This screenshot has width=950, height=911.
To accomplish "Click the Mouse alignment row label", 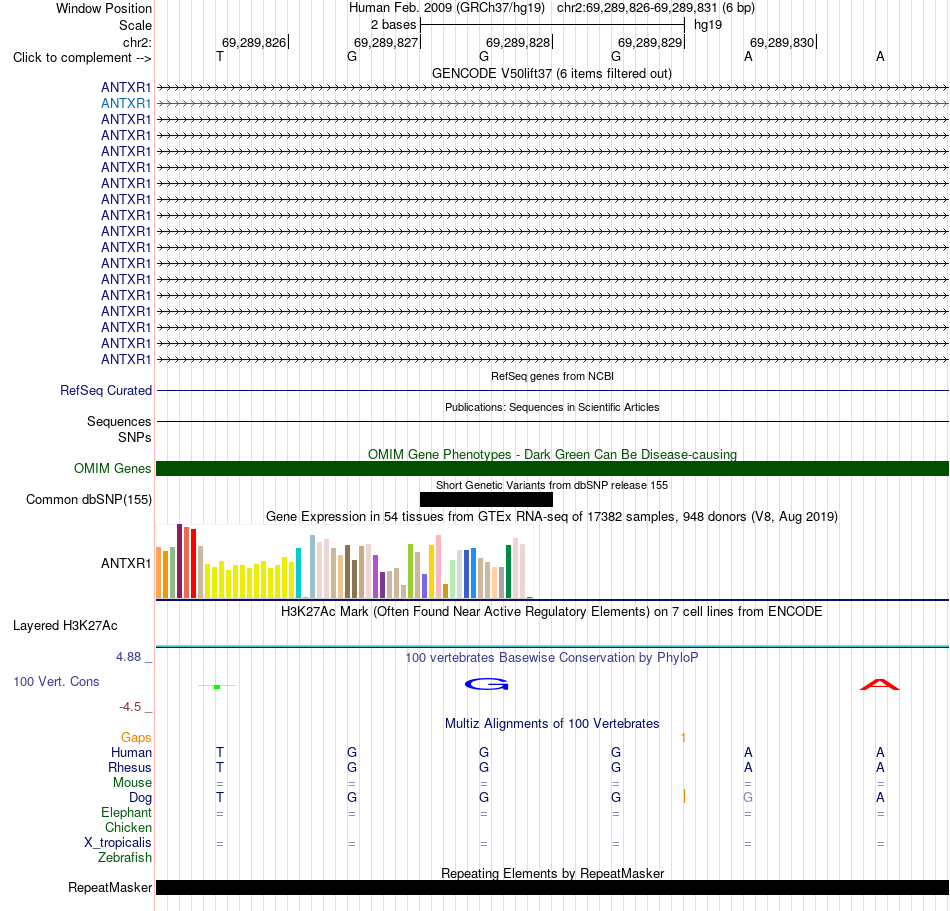I will click(132, 783).
